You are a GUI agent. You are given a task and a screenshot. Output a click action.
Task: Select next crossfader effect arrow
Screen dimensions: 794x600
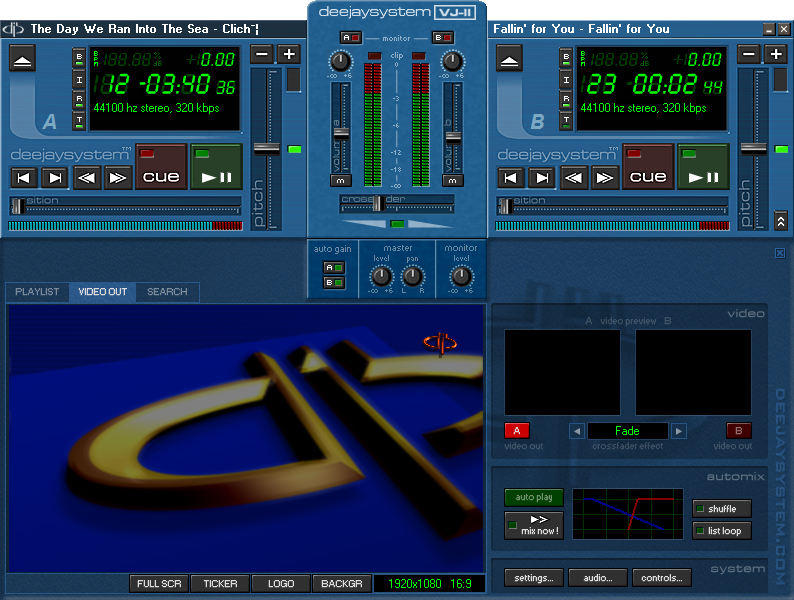[x=679, y=431]
